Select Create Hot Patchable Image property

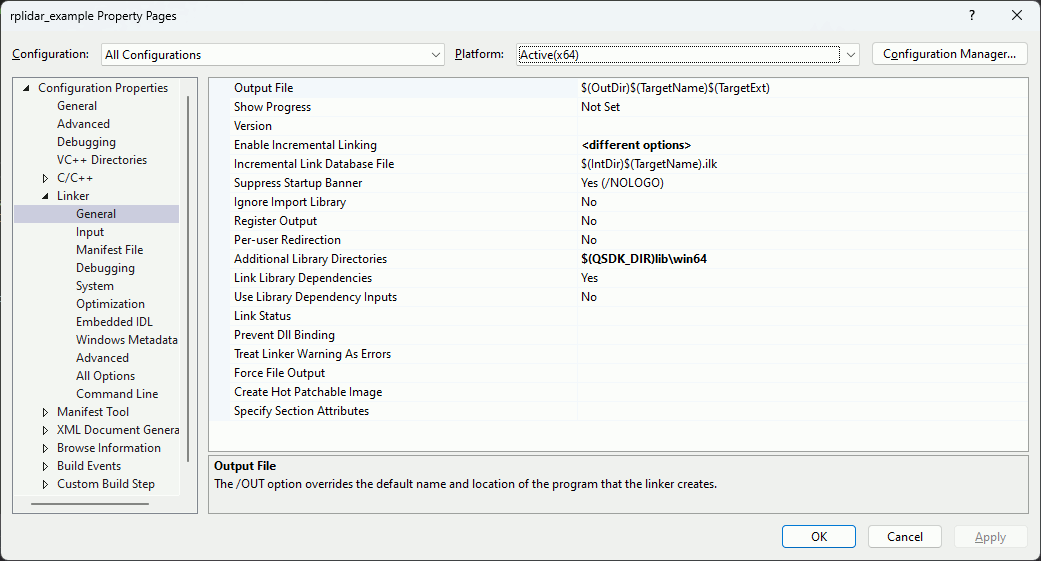(308, 392)
